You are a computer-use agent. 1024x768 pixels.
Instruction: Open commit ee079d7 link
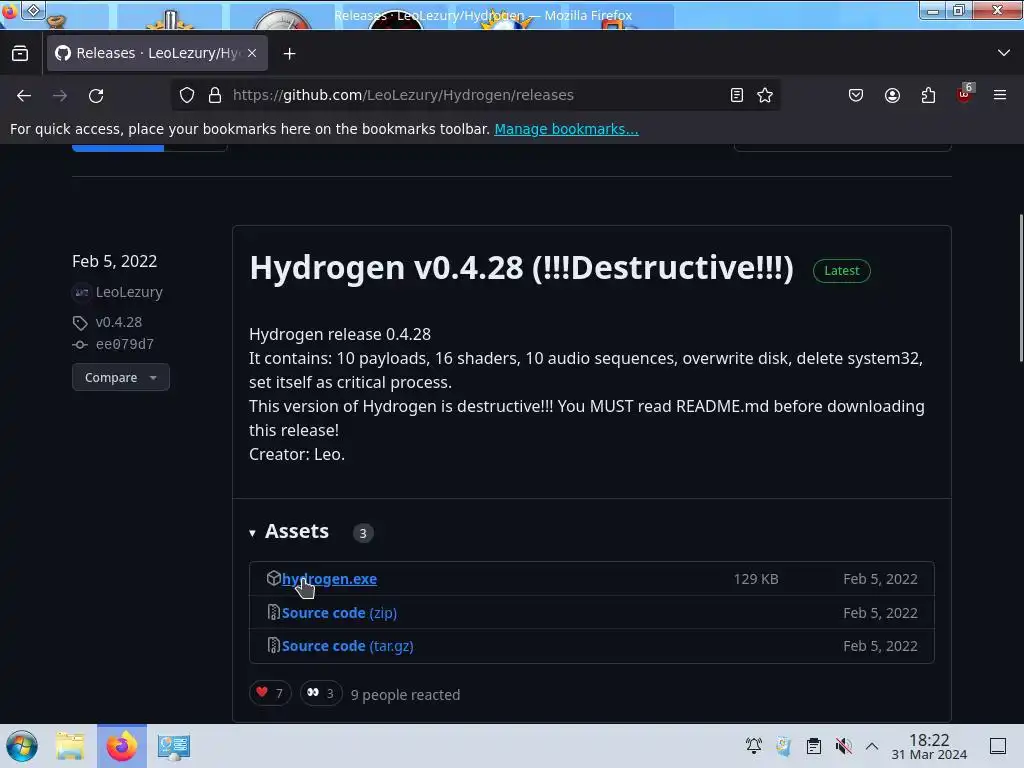tap(125, 344)
